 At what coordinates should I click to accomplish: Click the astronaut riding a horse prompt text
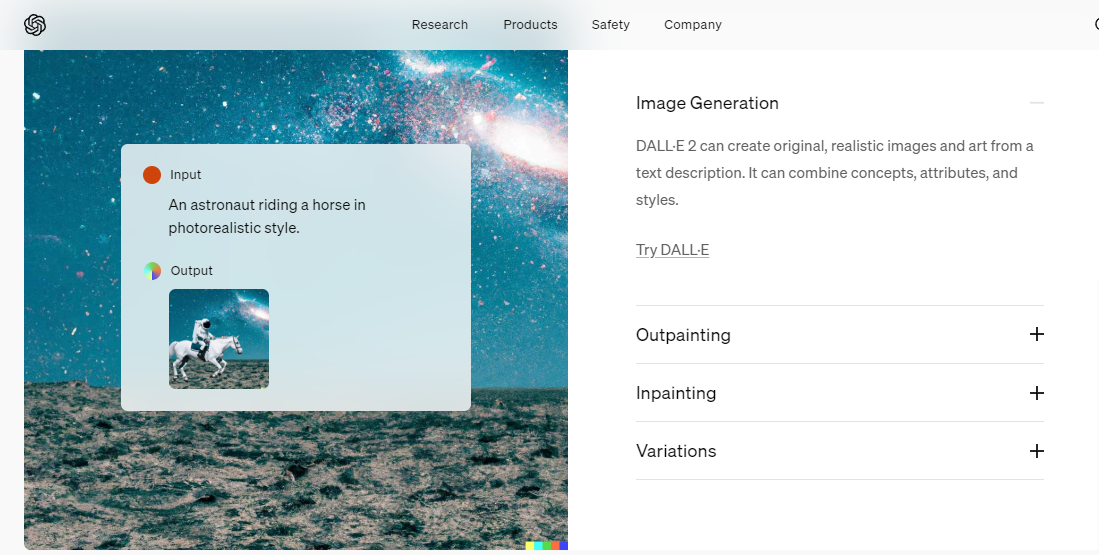pos(266,216)
